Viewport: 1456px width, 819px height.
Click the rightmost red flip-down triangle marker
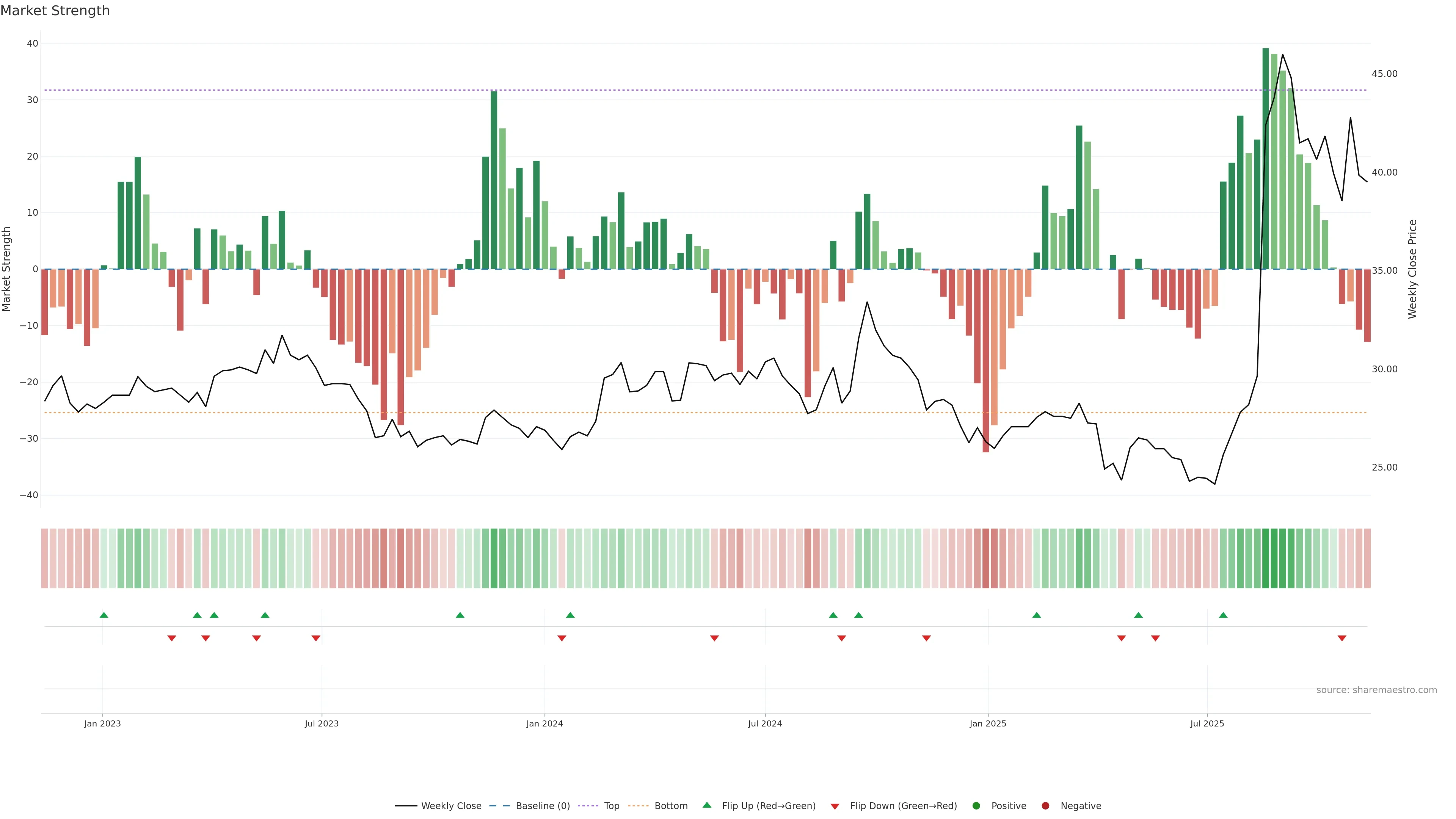pos(1342,638)
